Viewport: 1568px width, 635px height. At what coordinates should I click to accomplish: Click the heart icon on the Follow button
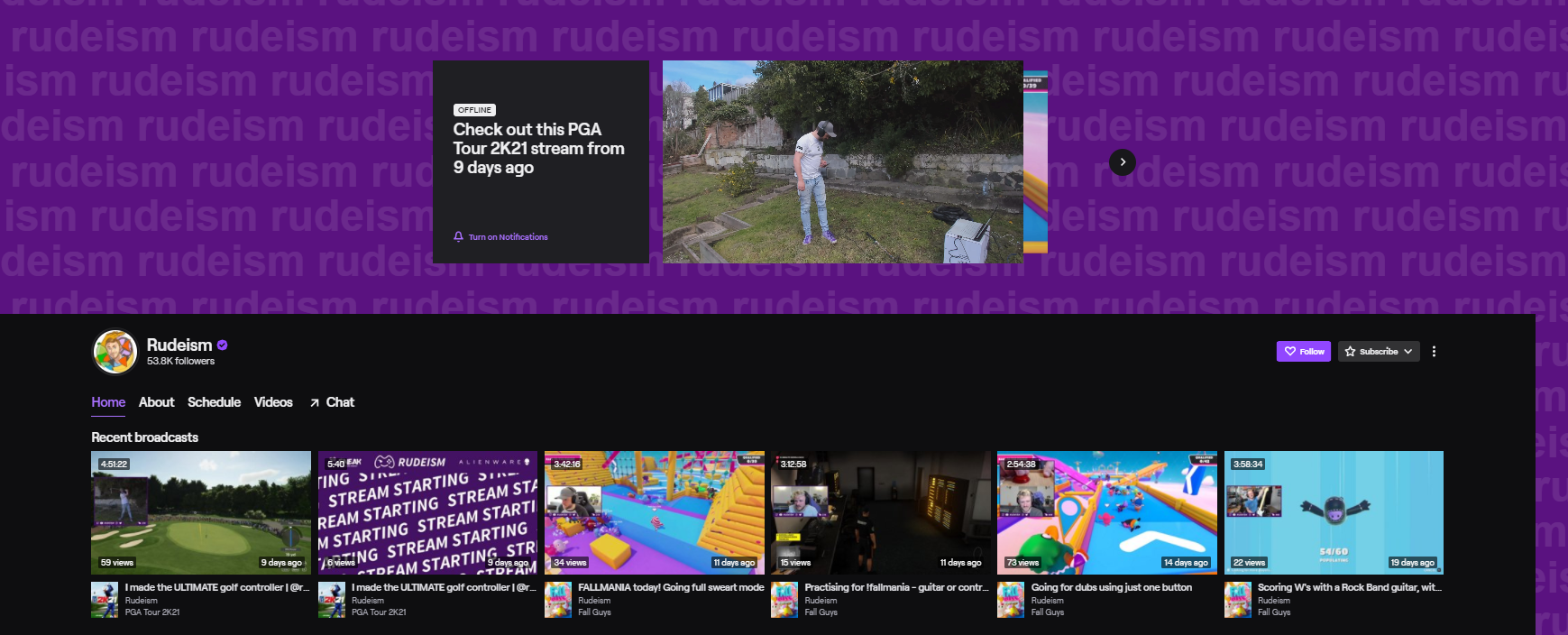(x=1290, y=351)
